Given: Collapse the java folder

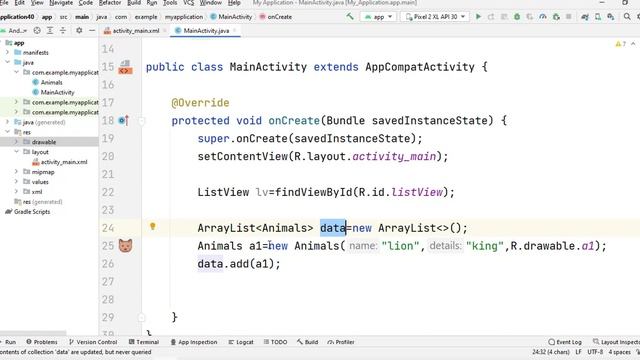Looking at the screenshot, I should point(7,62).
